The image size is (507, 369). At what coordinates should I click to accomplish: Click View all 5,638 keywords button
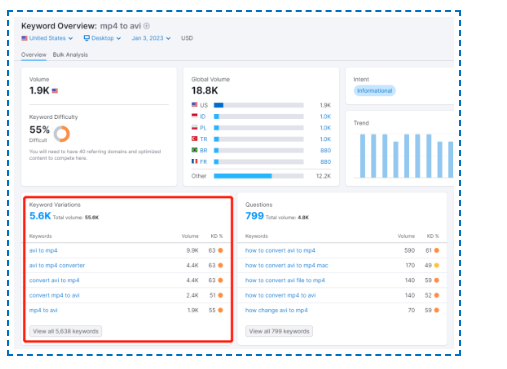(x=66, y=331)
